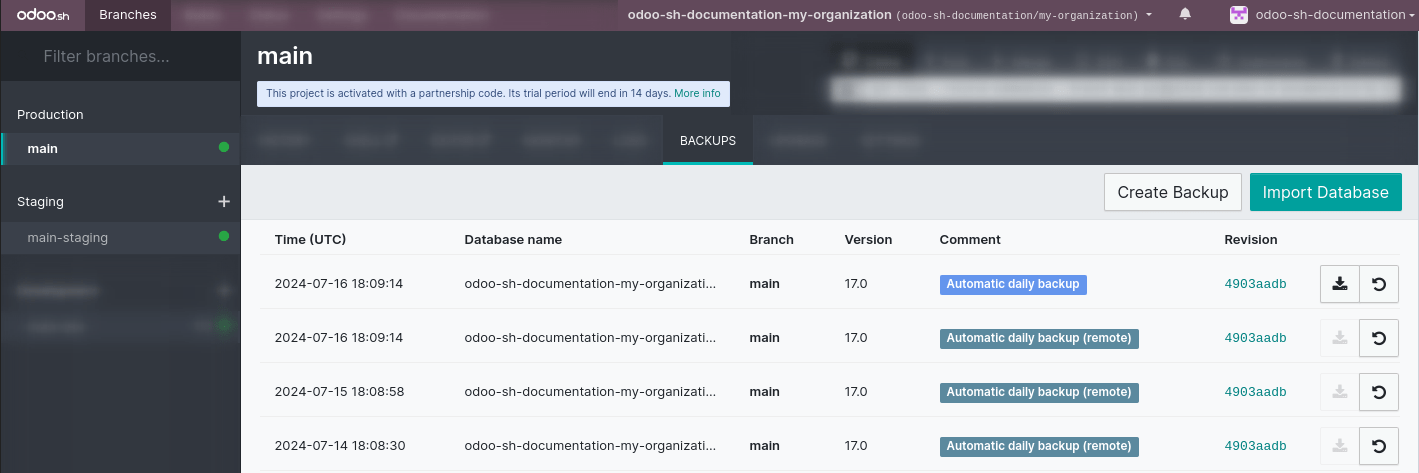Select the main-staging branch
The height and width of the screenshot is (473, 1419).
[68, 238]
